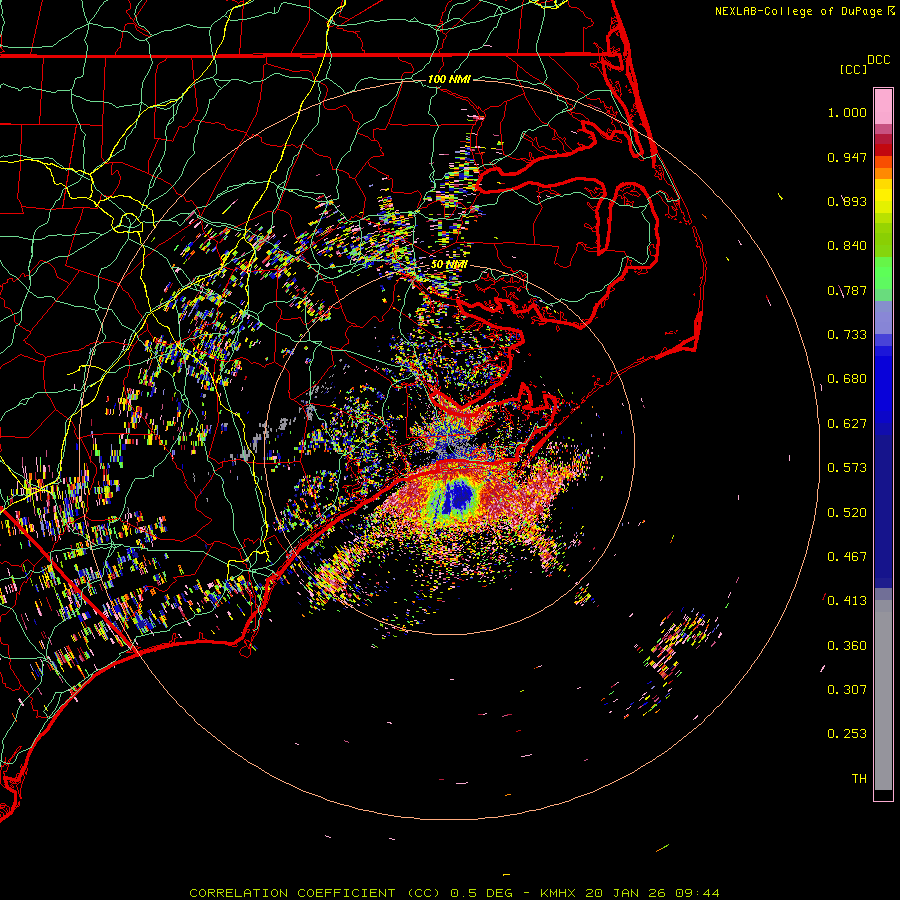The width and height of the screenshot is (900, 900).
Task: Pick the gray swatch near 0.307
Action: 883,695
